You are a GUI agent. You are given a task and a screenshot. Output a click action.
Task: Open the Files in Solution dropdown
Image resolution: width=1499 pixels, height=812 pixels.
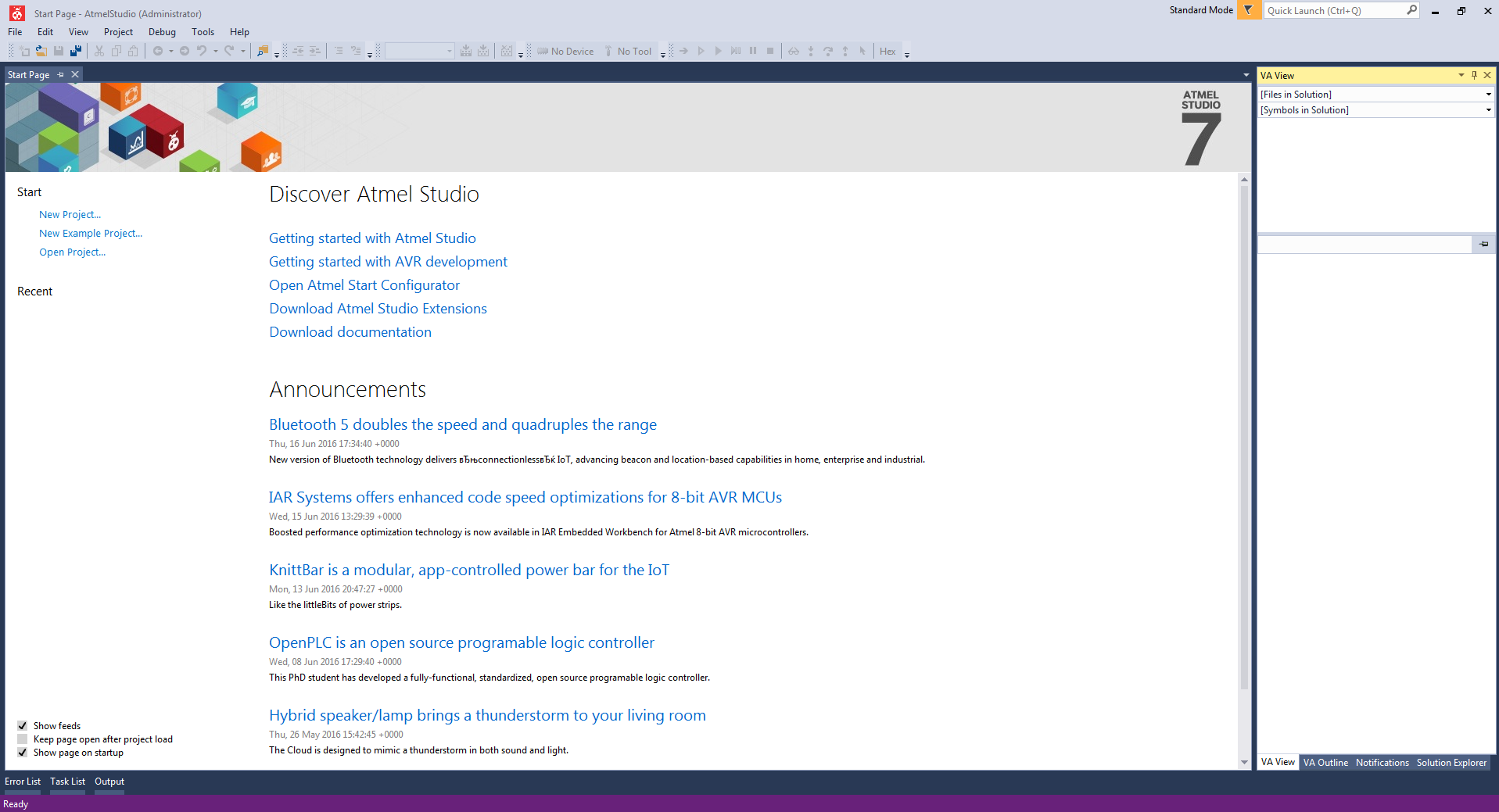(1487, 94)
